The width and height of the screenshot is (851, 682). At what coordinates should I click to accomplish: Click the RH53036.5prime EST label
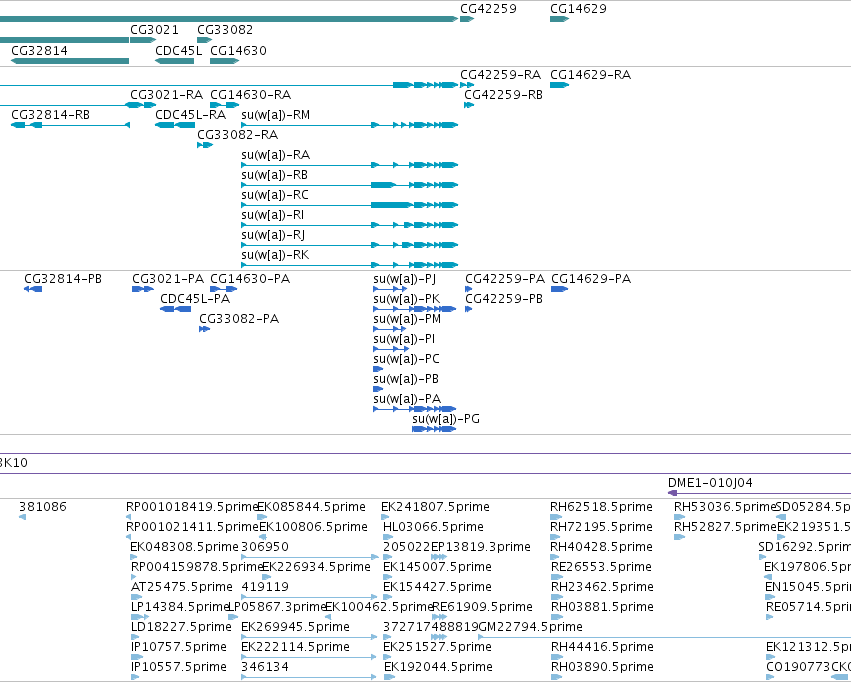point(725,507)
